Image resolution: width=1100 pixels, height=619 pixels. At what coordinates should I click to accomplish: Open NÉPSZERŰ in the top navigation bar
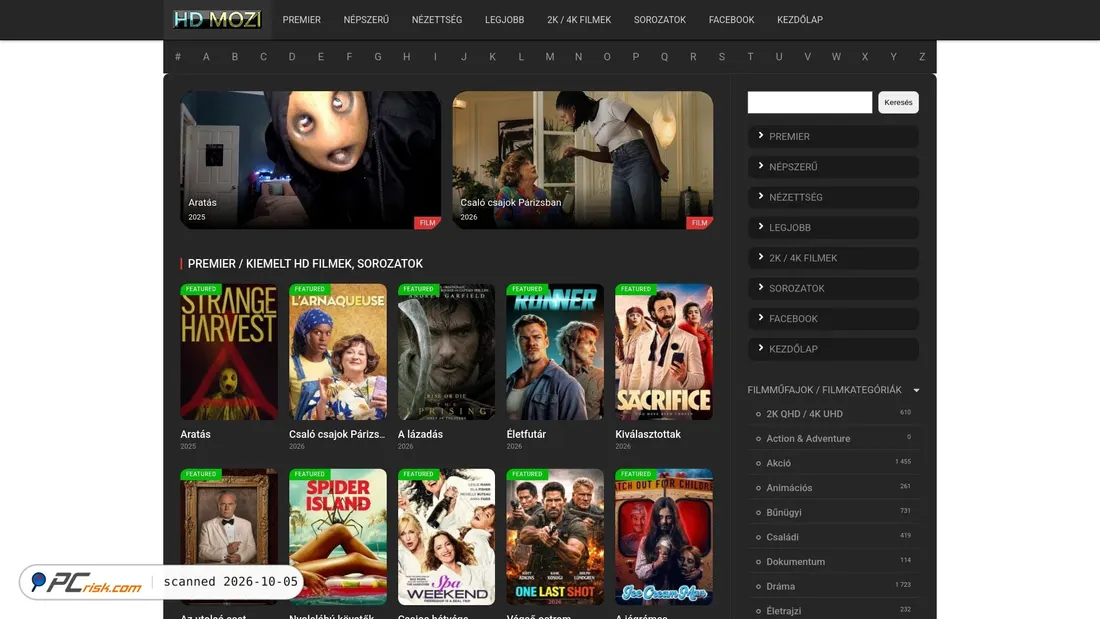(x=366, y=20)
